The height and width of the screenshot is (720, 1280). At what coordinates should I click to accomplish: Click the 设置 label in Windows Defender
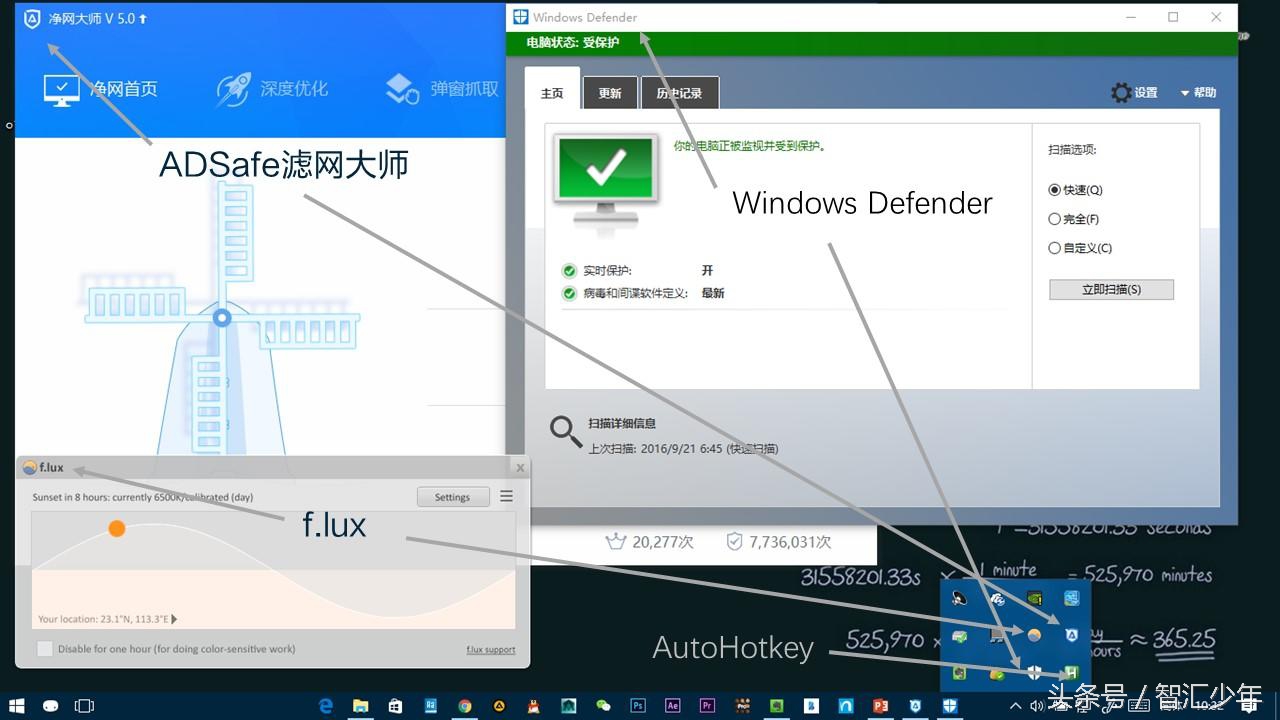click(x=1146, y=93)
